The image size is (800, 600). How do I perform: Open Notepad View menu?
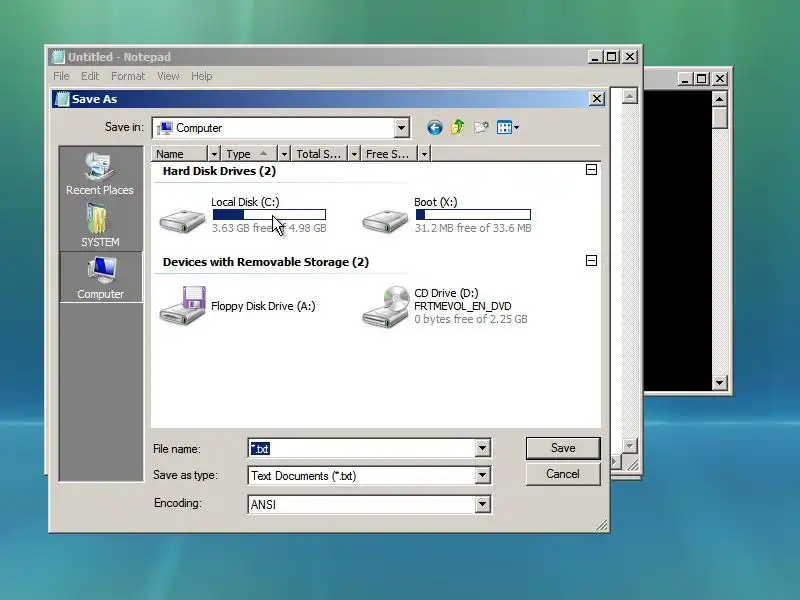pos(168,76)
